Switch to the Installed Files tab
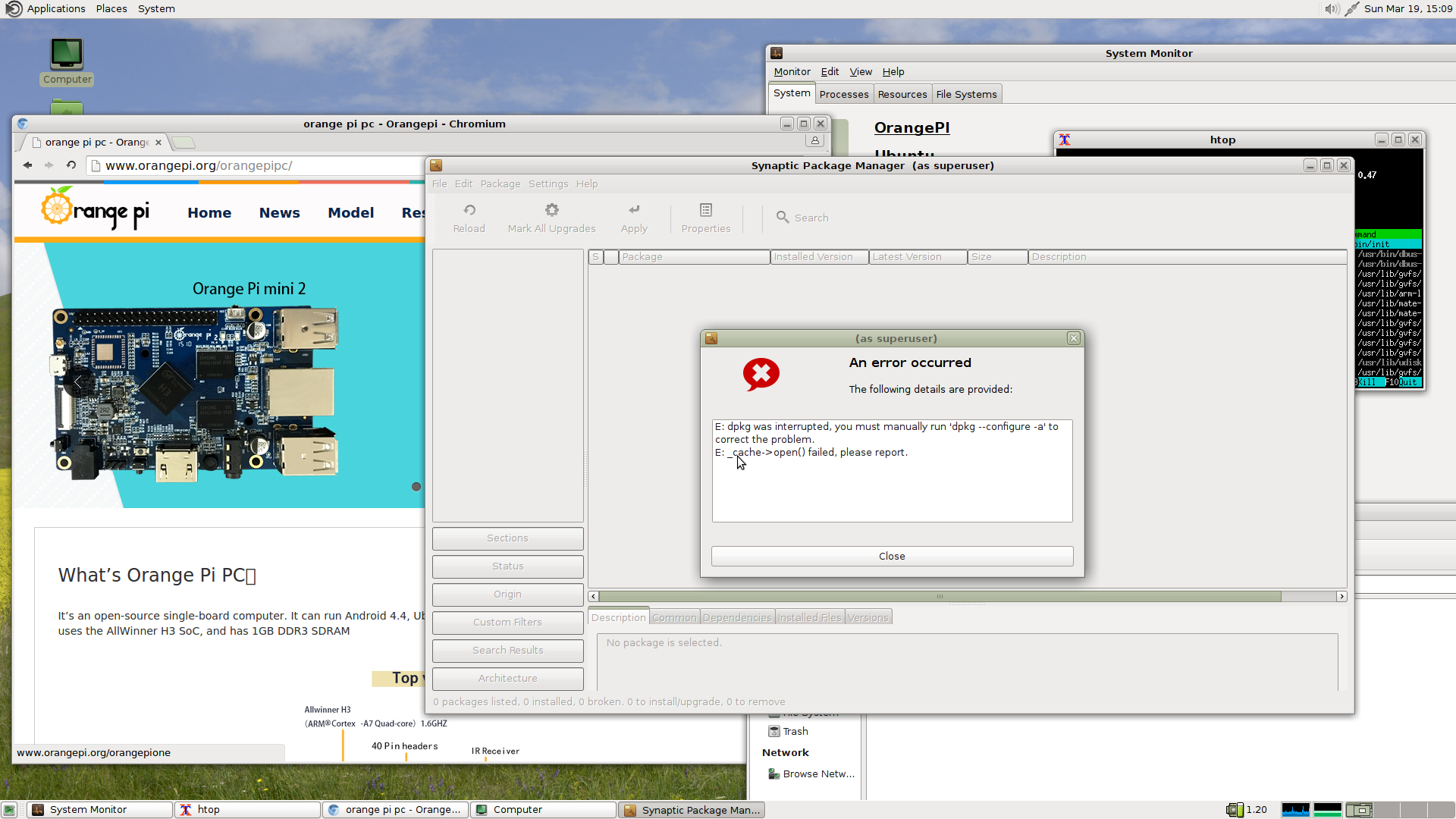Image resolution: width=1456 pixels, height=819 pixels. click(810, 617)
